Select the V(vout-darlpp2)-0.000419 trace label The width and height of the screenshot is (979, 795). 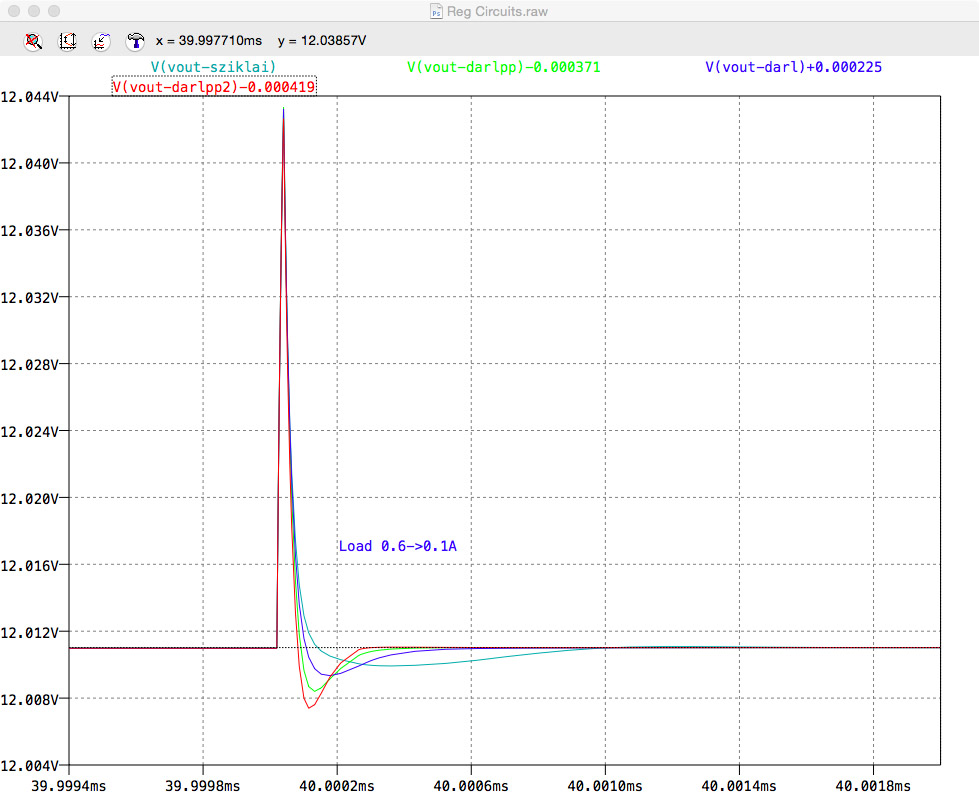pyautogui.click(x=214, y=86)
